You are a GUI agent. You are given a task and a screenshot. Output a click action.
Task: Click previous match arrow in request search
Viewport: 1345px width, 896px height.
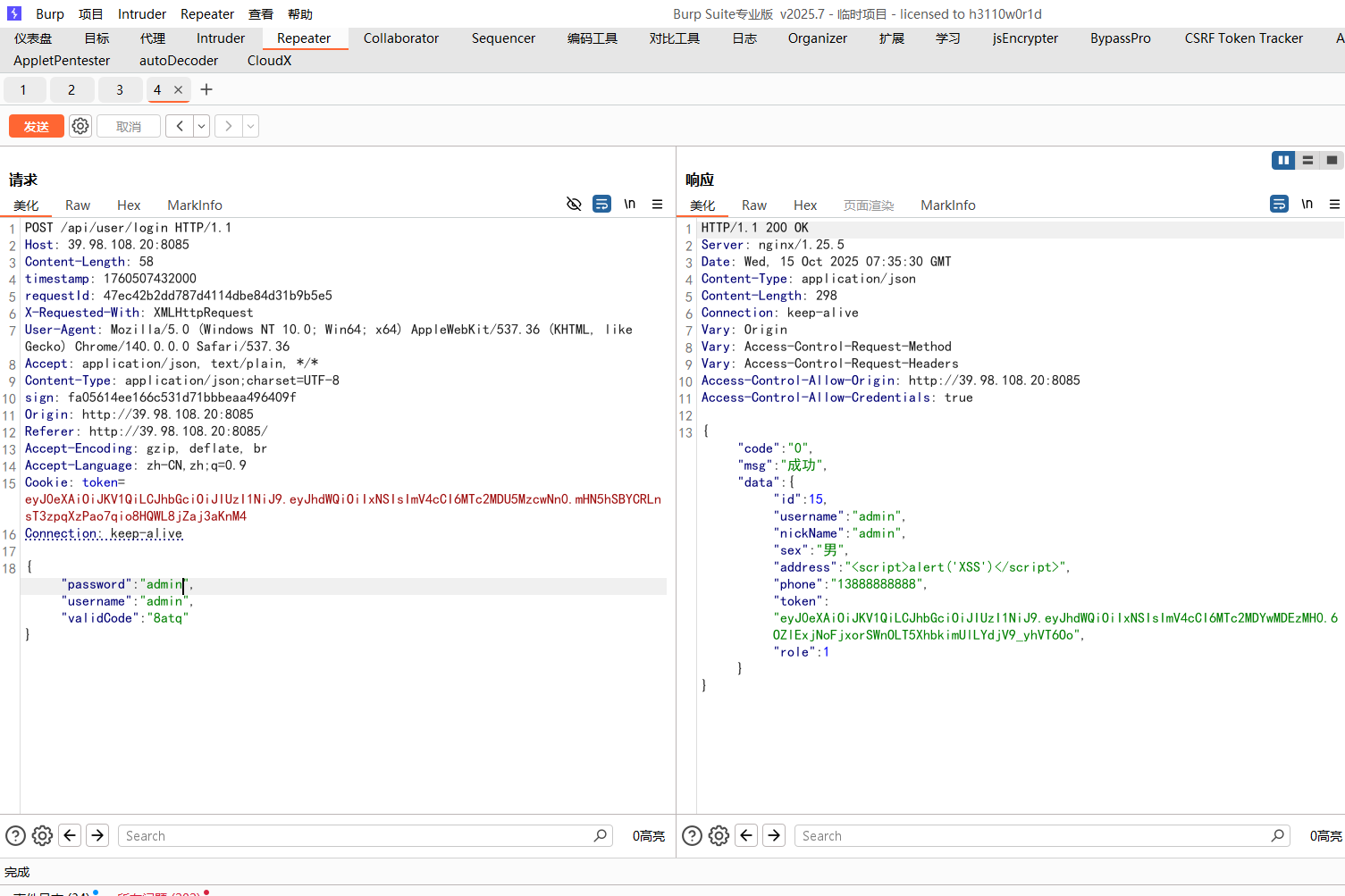[70, 835]
